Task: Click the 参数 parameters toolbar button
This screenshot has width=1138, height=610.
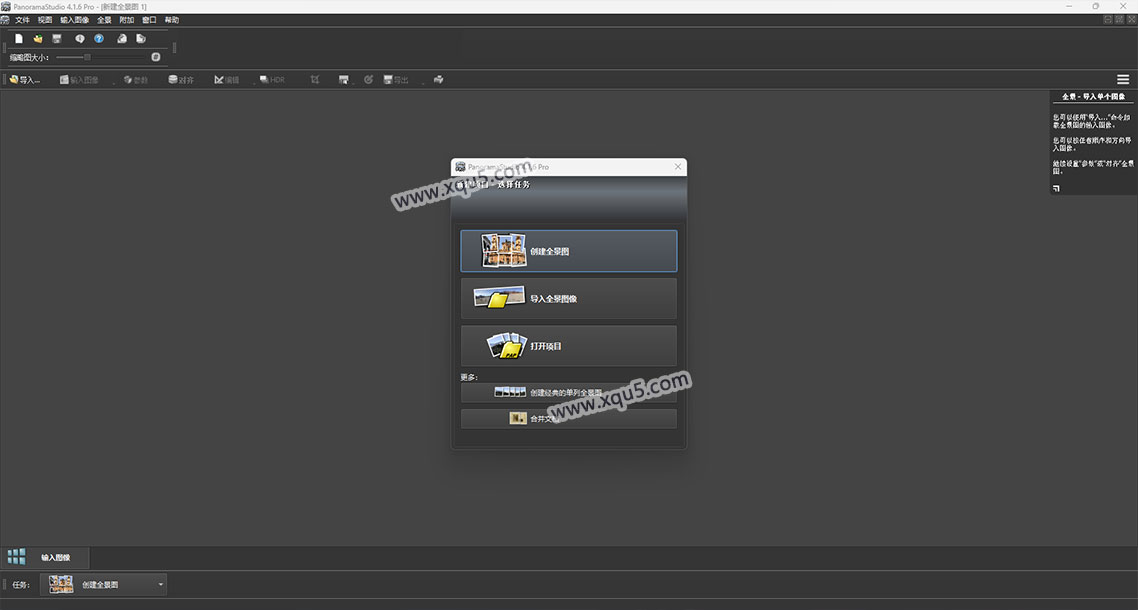Action: point(136,80)
